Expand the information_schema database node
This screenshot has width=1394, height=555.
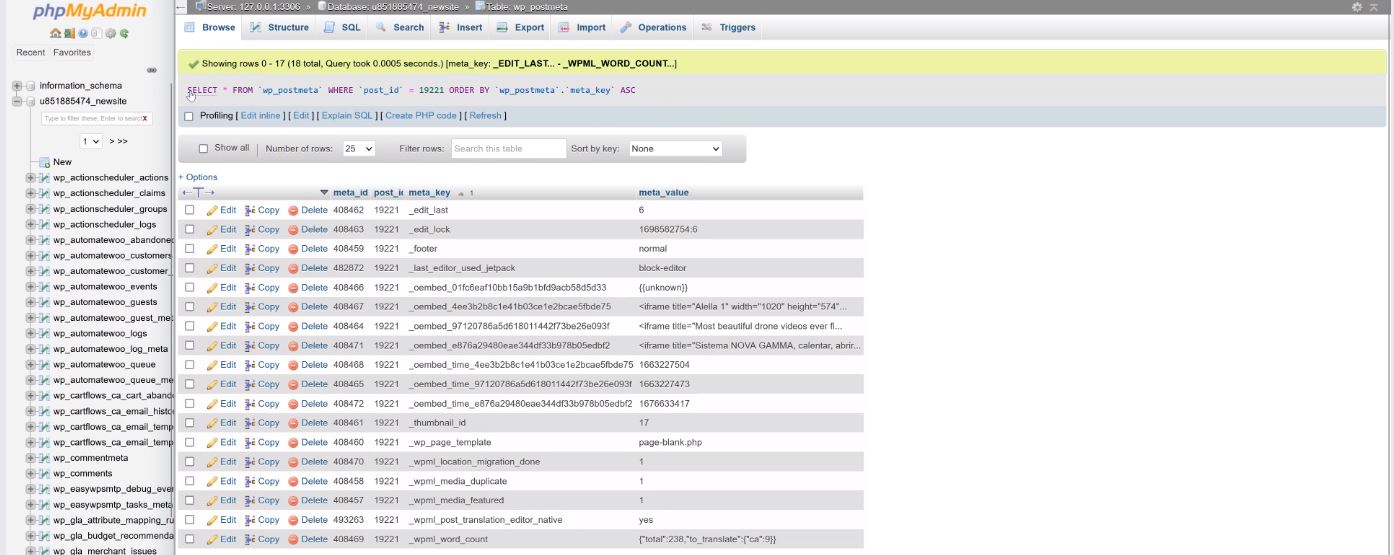coord(17,86)
